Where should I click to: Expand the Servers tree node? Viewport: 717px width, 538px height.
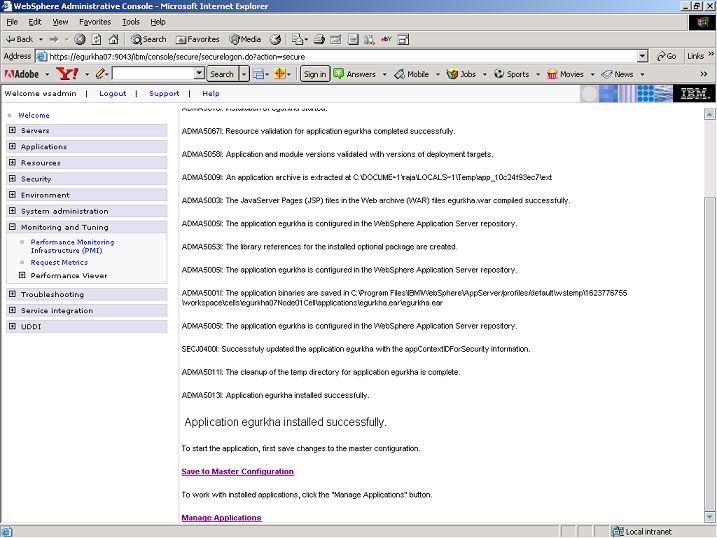[12, 130]
